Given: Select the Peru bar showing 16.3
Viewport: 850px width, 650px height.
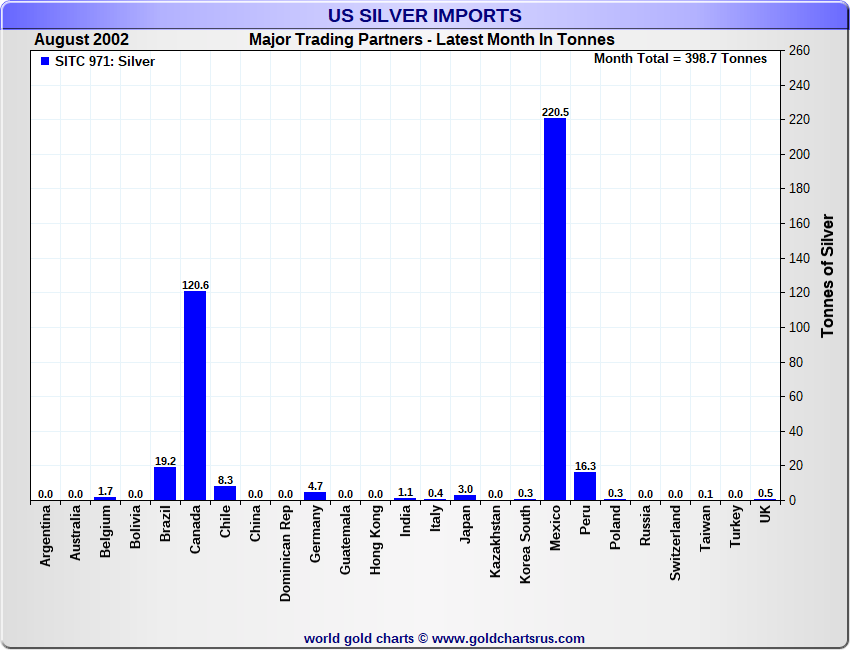Looking at the screenshot, I should point(585,486).
